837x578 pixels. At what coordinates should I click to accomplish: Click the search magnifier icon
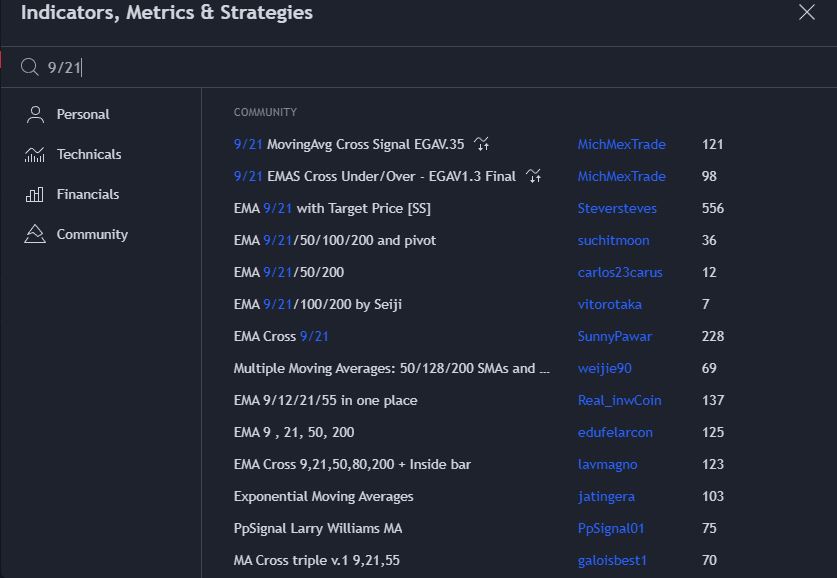[x=30, y=67]
